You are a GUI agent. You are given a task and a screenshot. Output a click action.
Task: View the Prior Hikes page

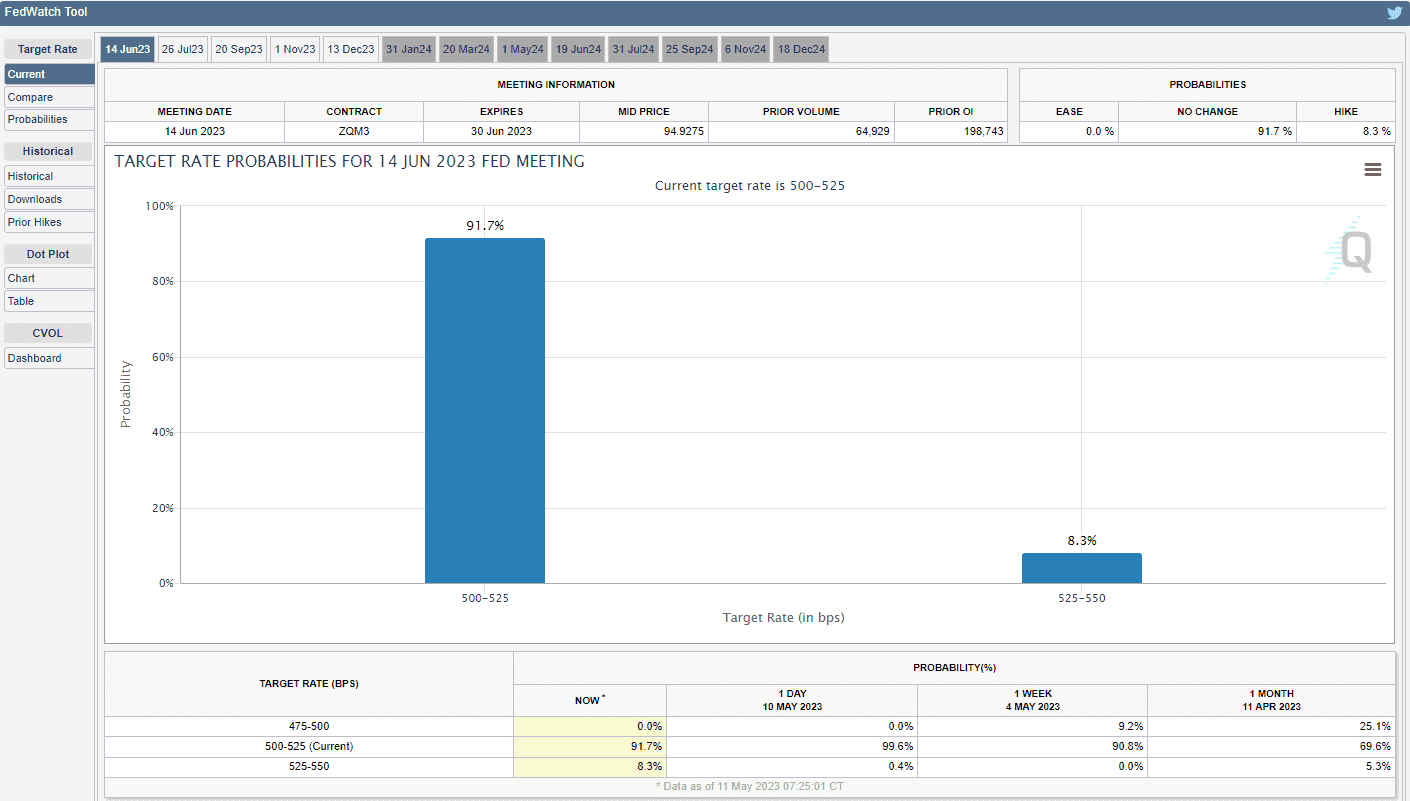[x=49, y=222]
